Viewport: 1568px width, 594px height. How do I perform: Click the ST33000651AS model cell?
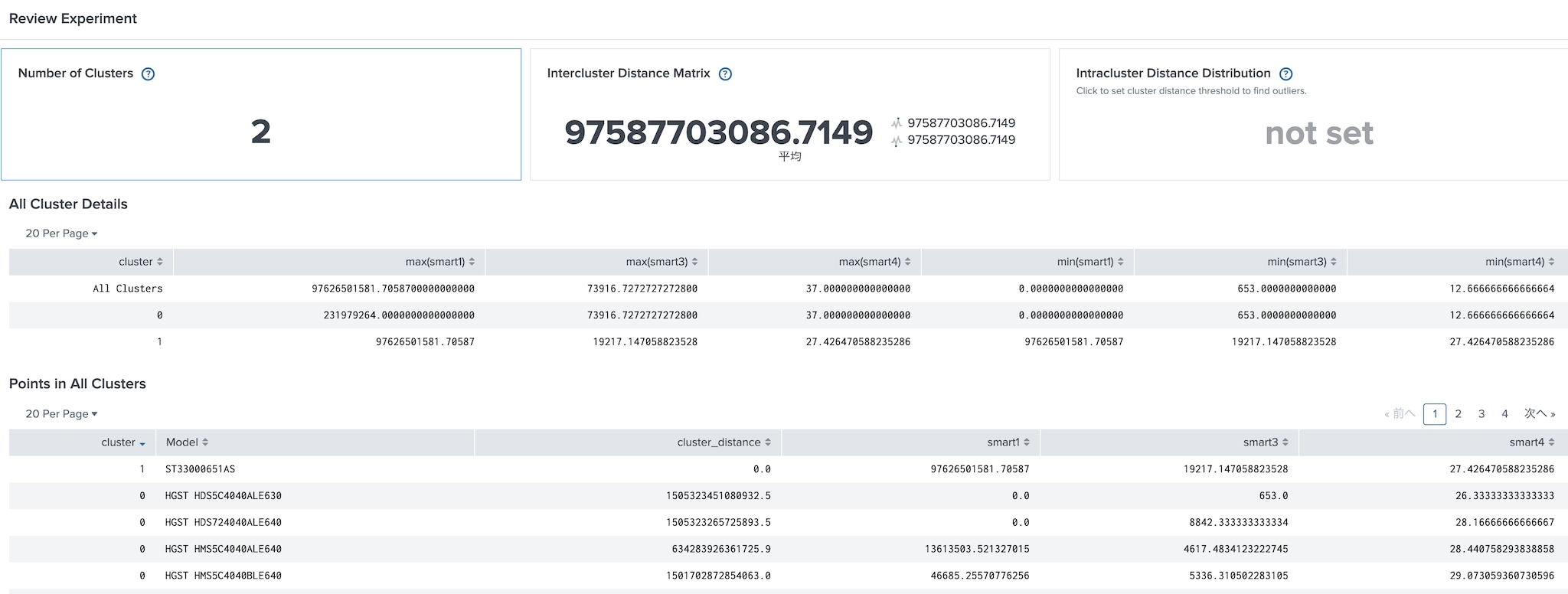pos(200,469)
